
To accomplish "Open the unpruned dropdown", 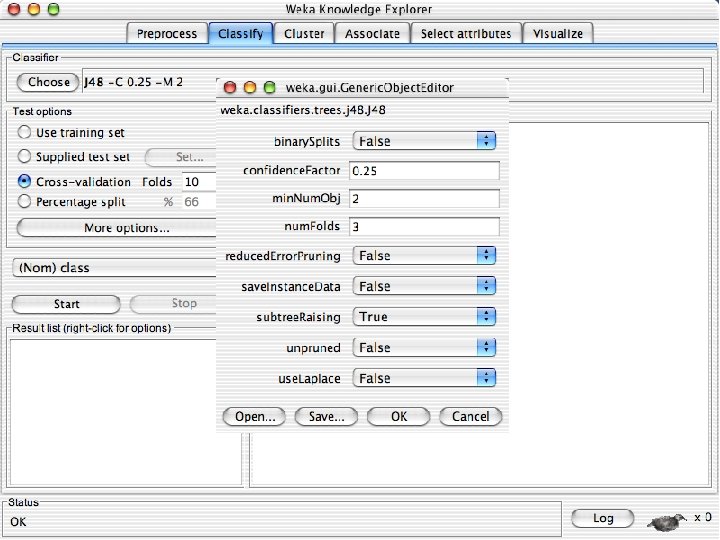I will pyautogui.click(x=424, y=348).
